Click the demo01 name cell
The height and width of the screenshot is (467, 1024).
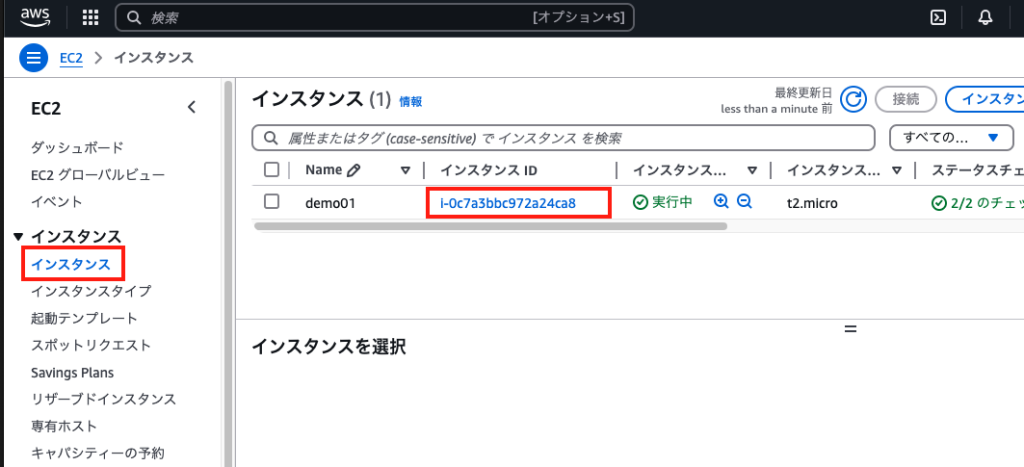[330, 202]
